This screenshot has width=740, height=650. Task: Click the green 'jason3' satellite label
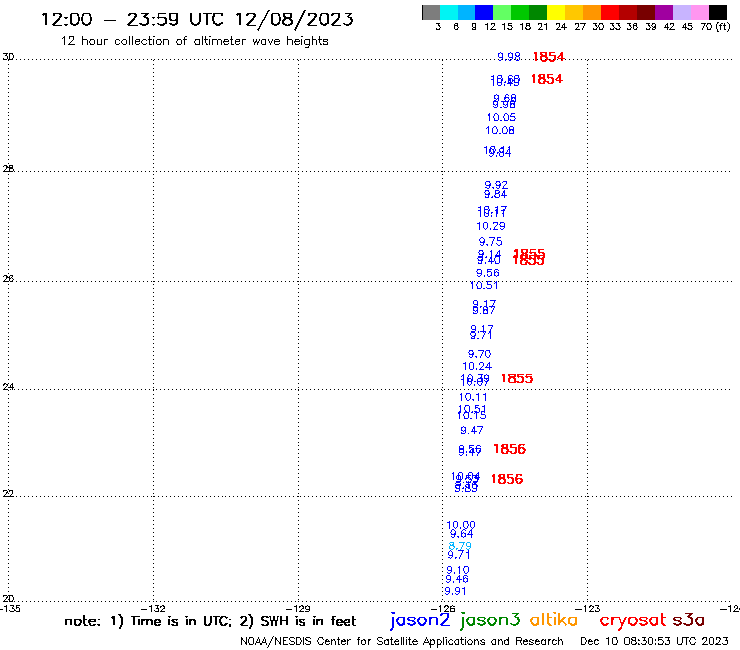click(x=490, y=620)
